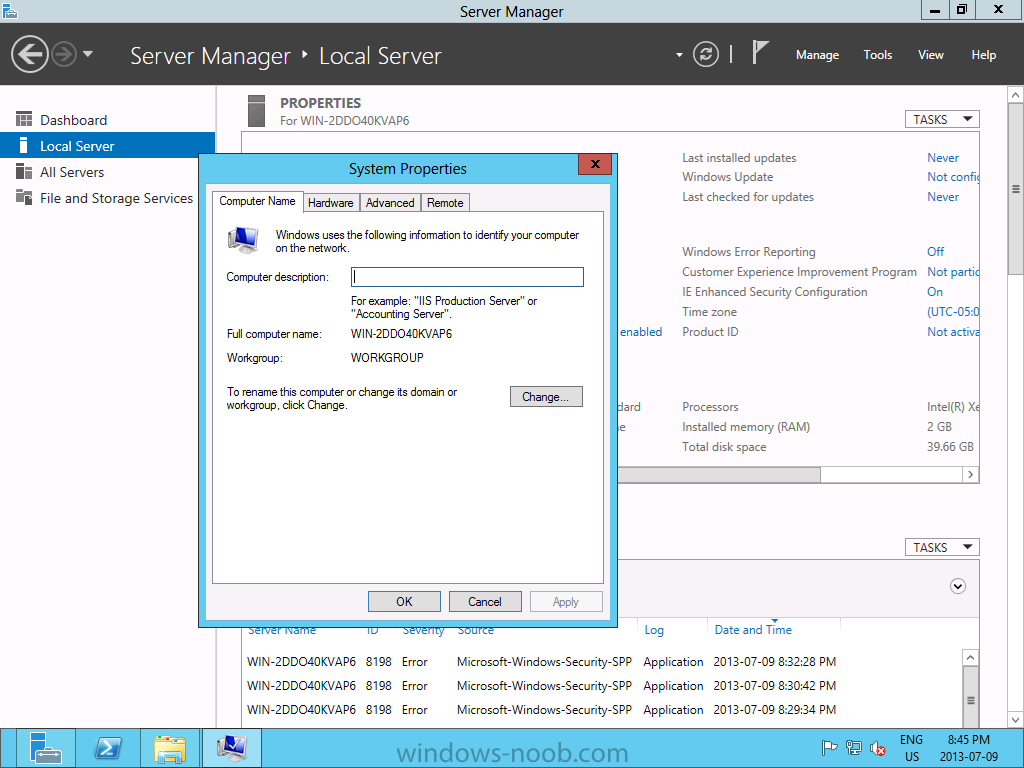The height and width of the screenshot is (768, 1024).
Task: Open the Events TASKS dropdown
Action: click(x=942, y=547)
